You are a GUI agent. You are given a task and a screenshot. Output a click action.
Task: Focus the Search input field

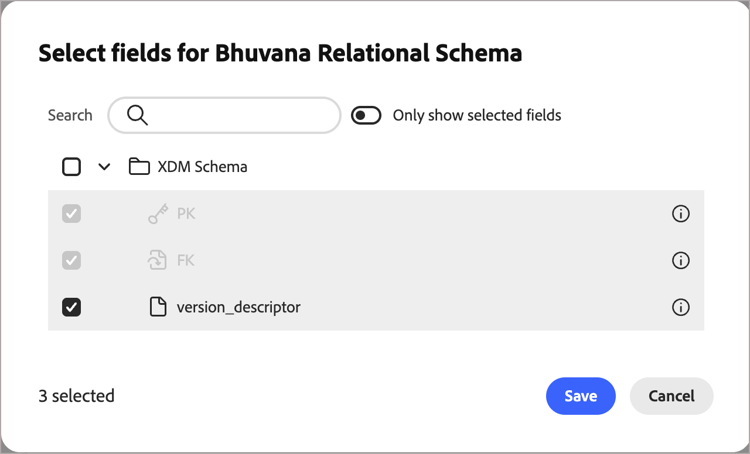240,115
